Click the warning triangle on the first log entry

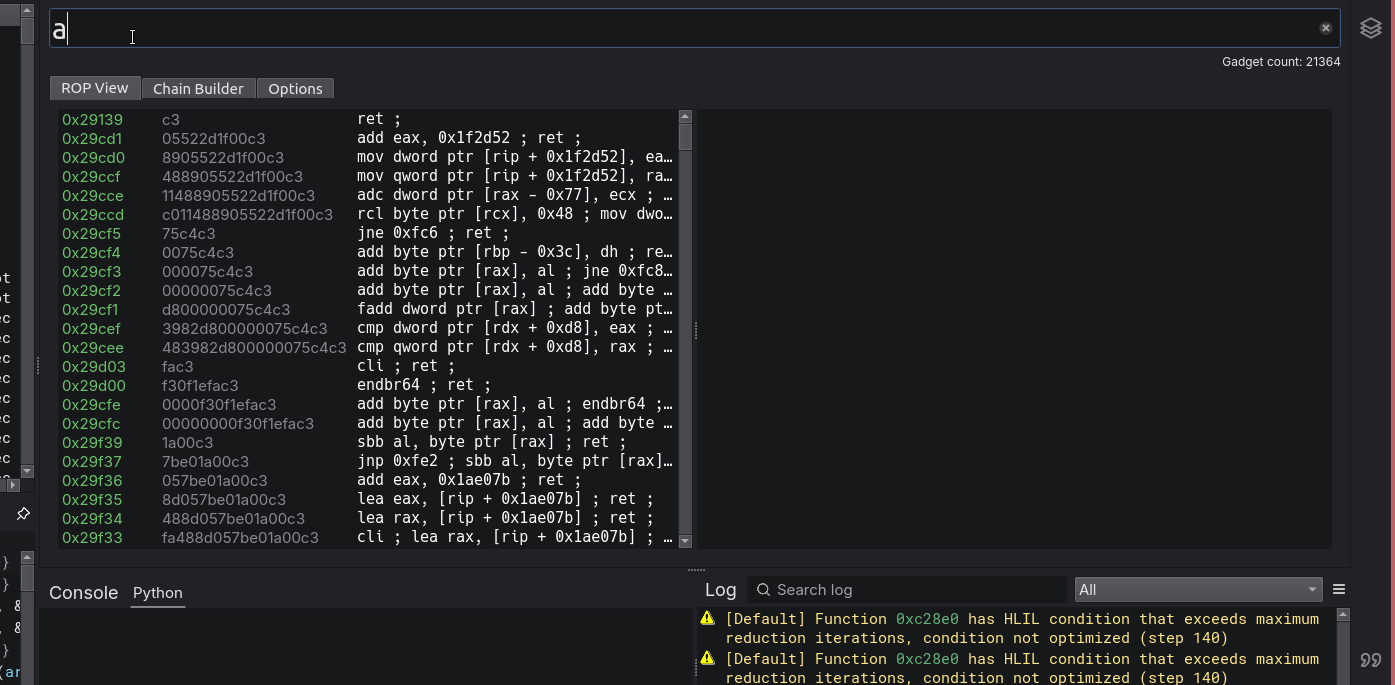706,618
